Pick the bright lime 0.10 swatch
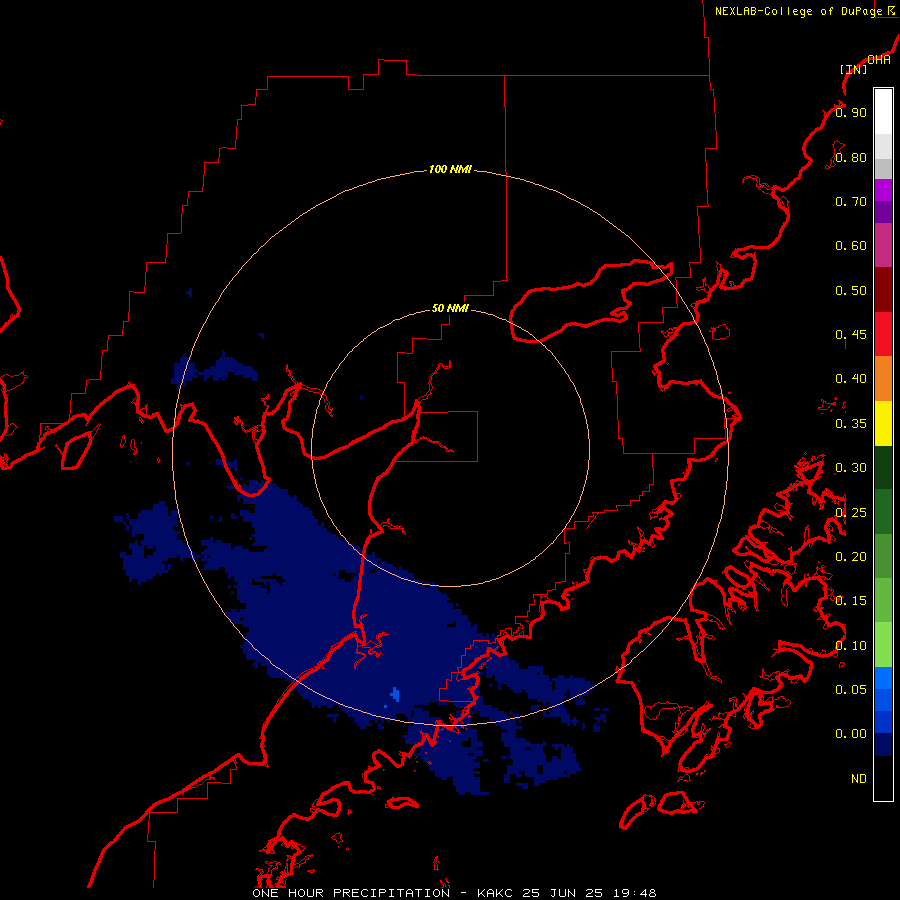This screenshot has height=900, width=900. point(883,645)
